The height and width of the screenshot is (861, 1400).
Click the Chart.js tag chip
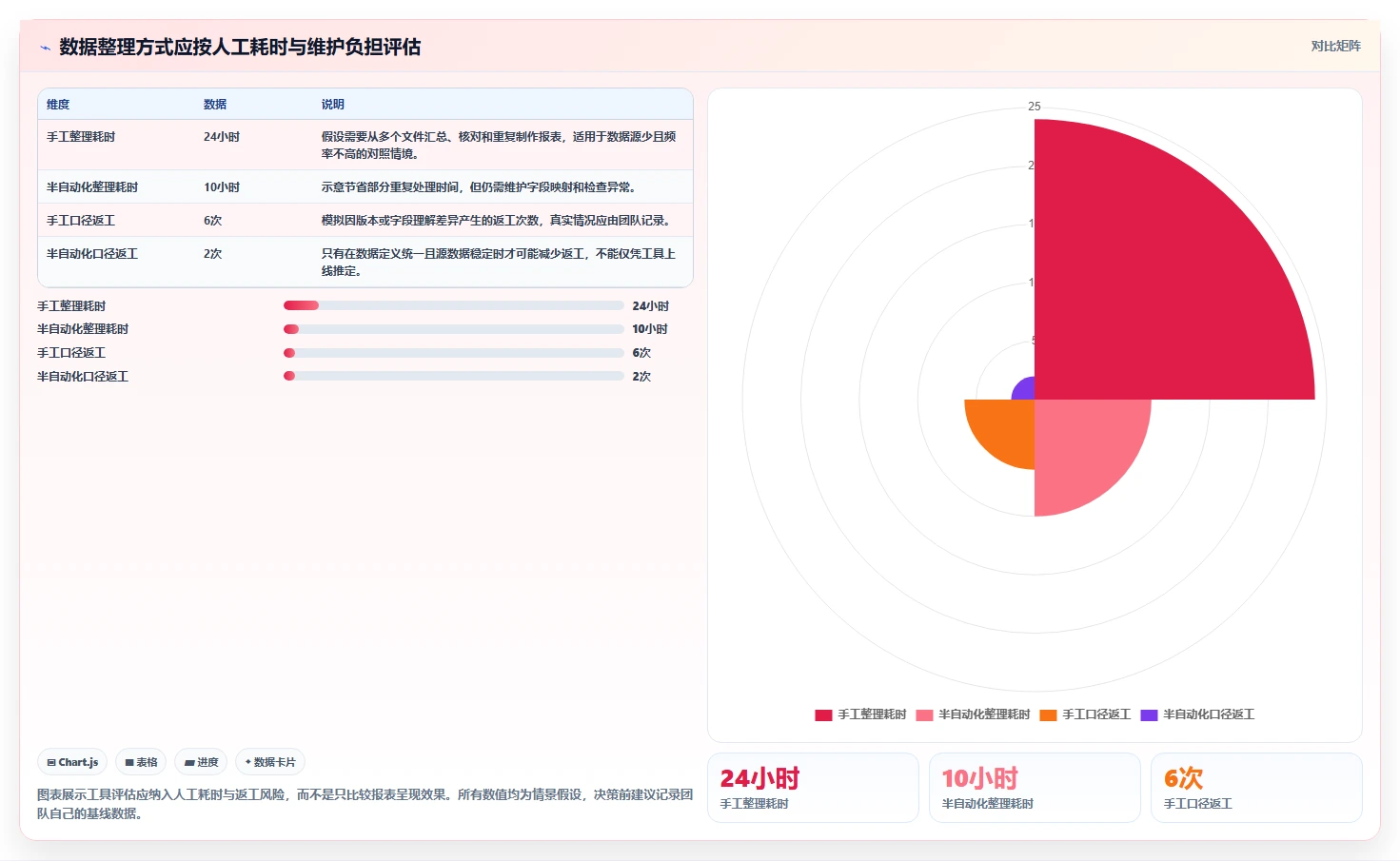pyautogui.click(x=72, y=762)
